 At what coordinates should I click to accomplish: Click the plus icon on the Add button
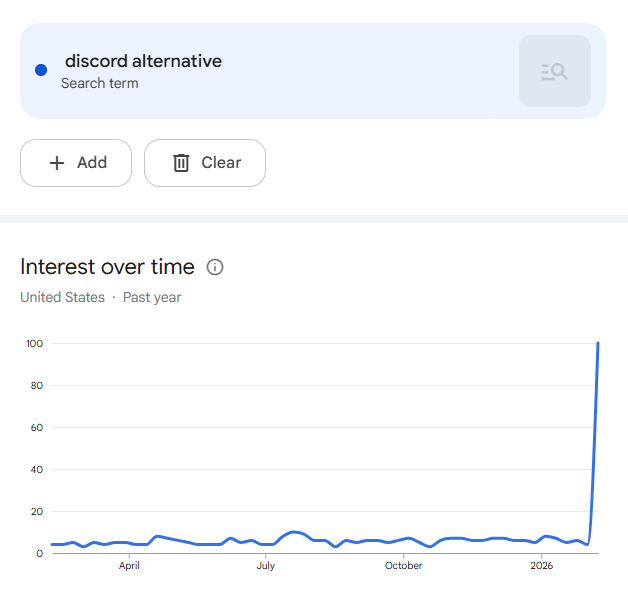pos(57,163)
